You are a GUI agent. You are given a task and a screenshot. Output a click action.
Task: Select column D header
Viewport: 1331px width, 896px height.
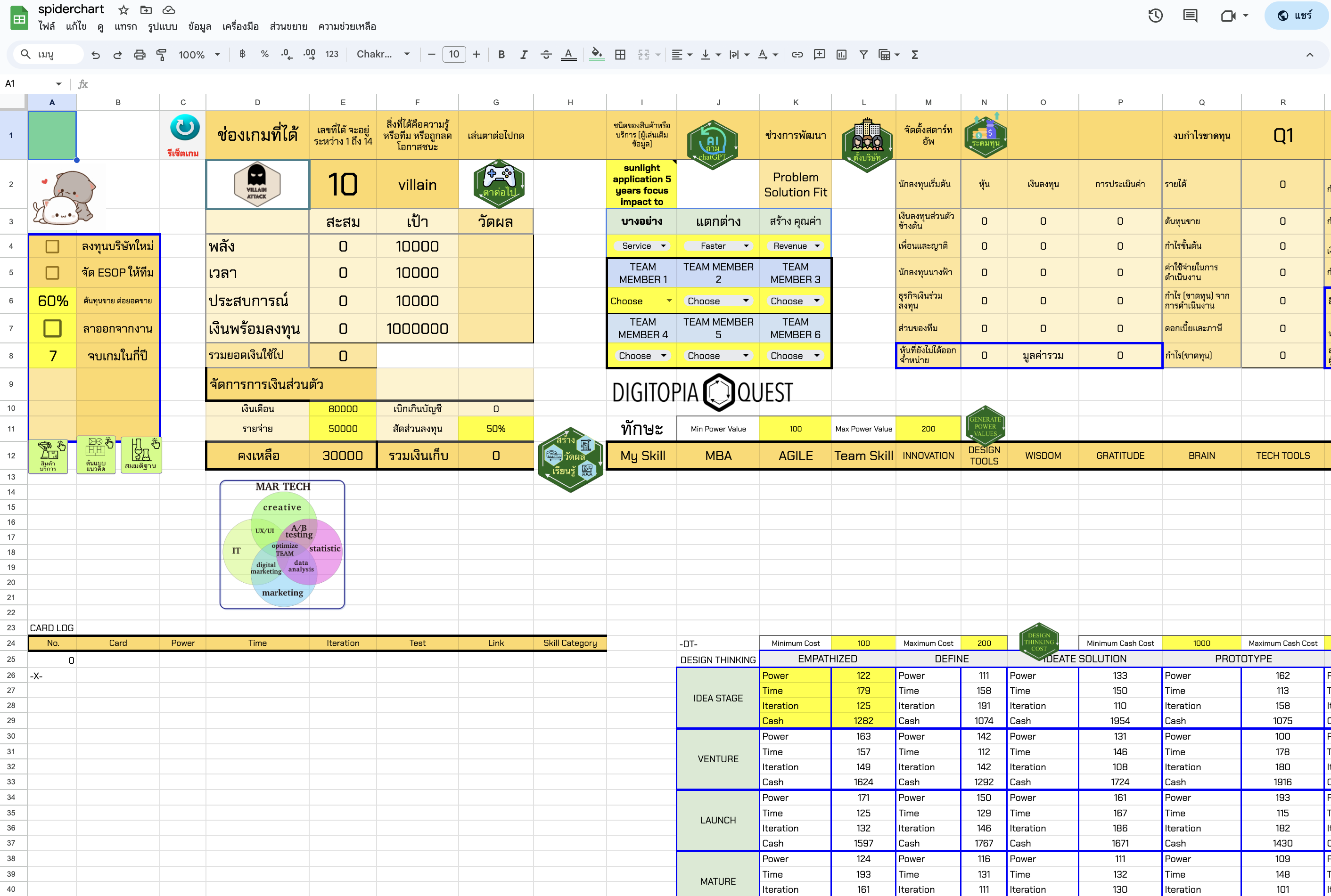(257, 102)
